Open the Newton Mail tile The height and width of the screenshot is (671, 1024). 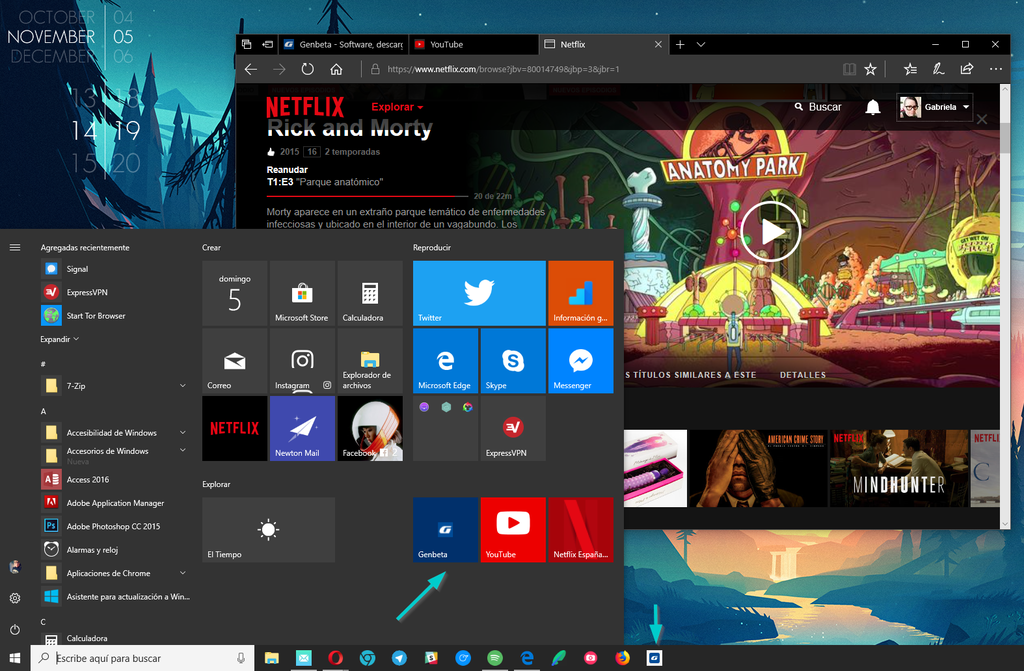point(302,428)
